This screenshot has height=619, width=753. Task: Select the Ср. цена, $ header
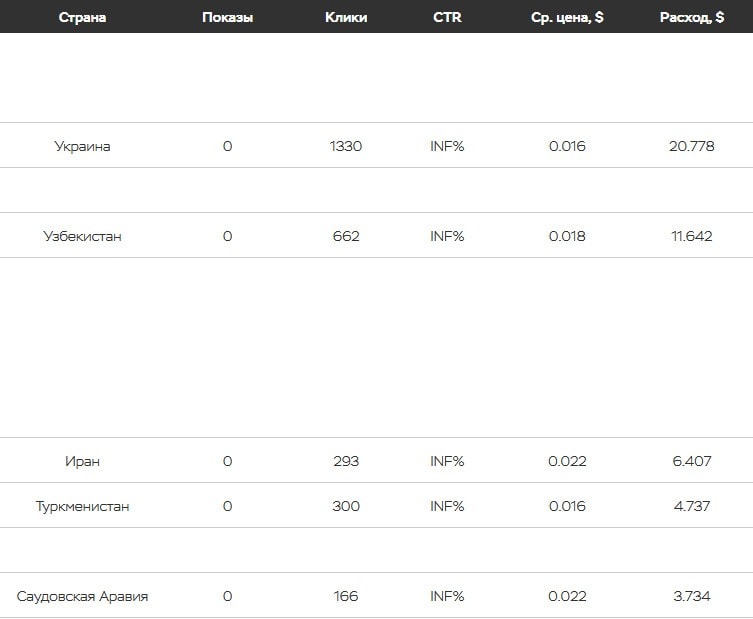(x=567, y=17)
